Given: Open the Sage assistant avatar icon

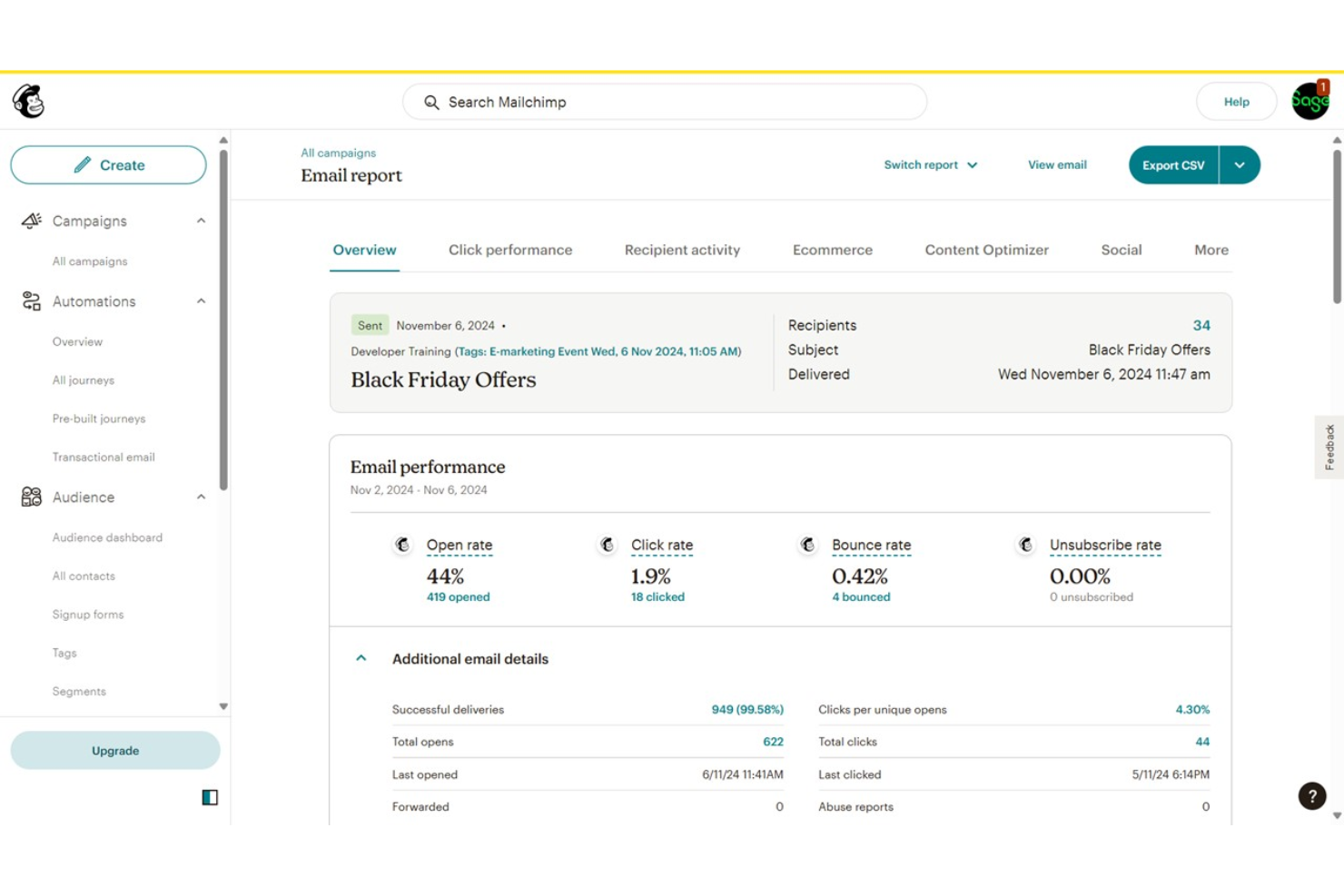Looking at the screenshot, I should [x=1309, y=101].
